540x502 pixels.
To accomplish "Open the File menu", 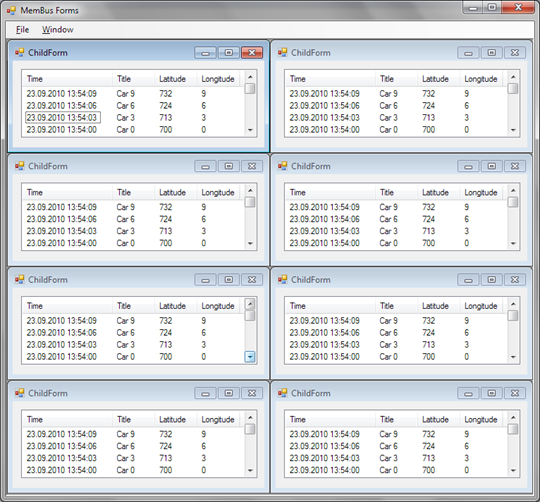I will (x=22, y=30).
